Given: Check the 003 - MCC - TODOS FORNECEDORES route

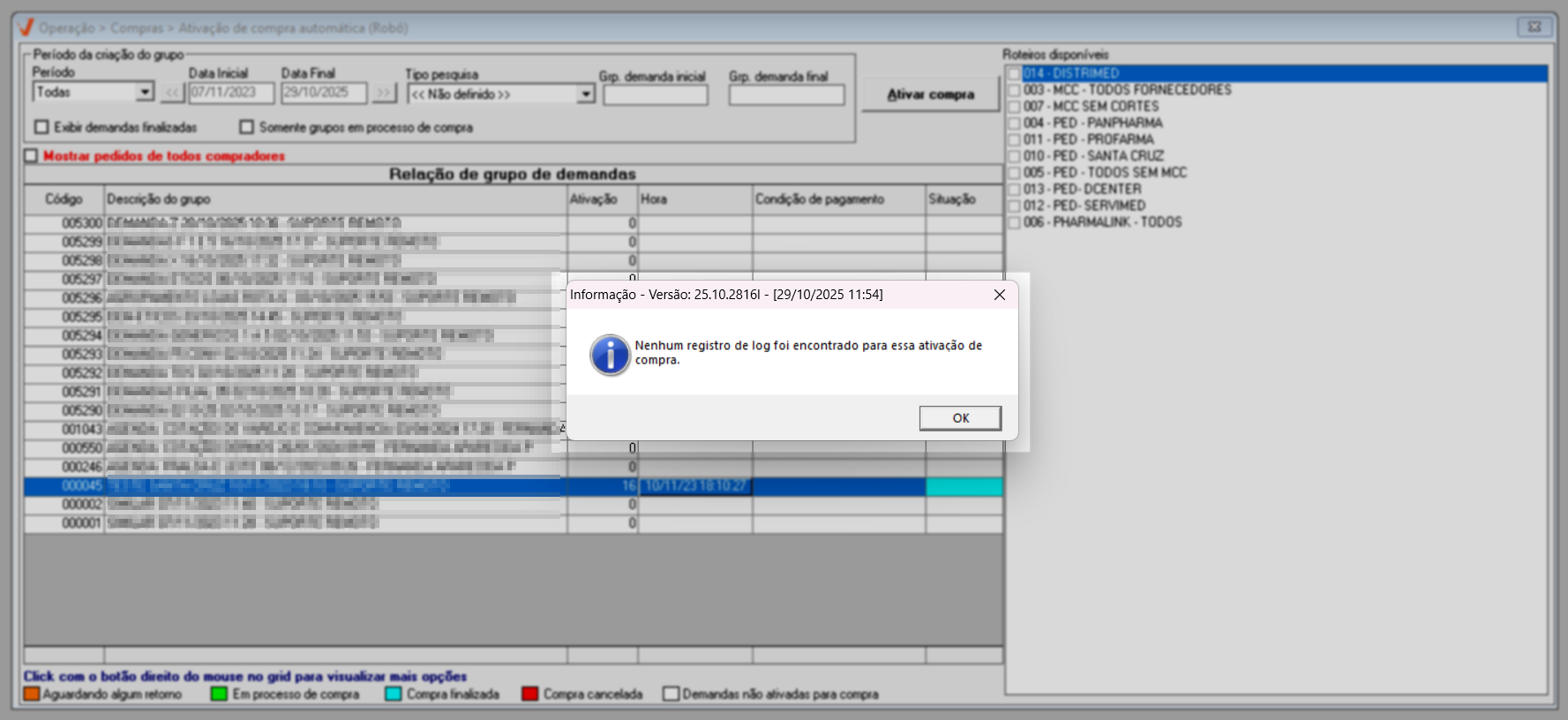Looking at the screenshot, I should [x=1015, y=90].
